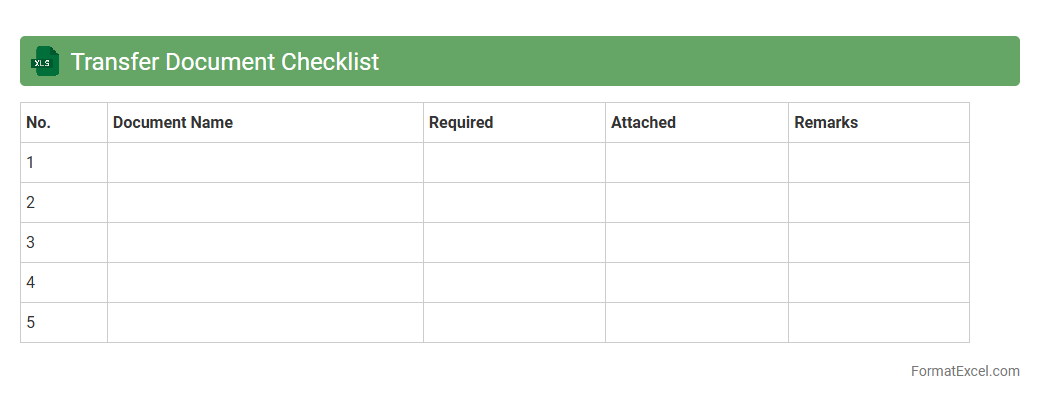Click the Document Name cell in row 5
The image size is (1040, 400).
(265, 323)
